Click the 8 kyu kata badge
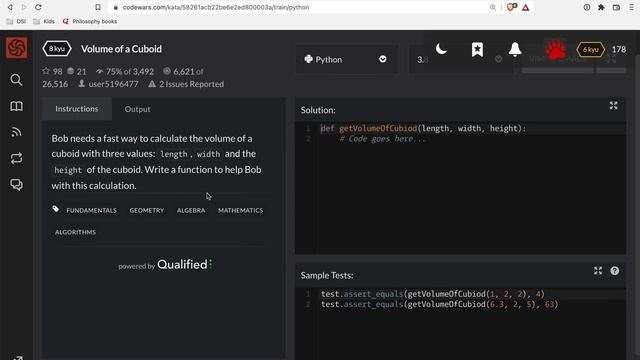Viewport: 640px width, 360px height. point(57,49)
